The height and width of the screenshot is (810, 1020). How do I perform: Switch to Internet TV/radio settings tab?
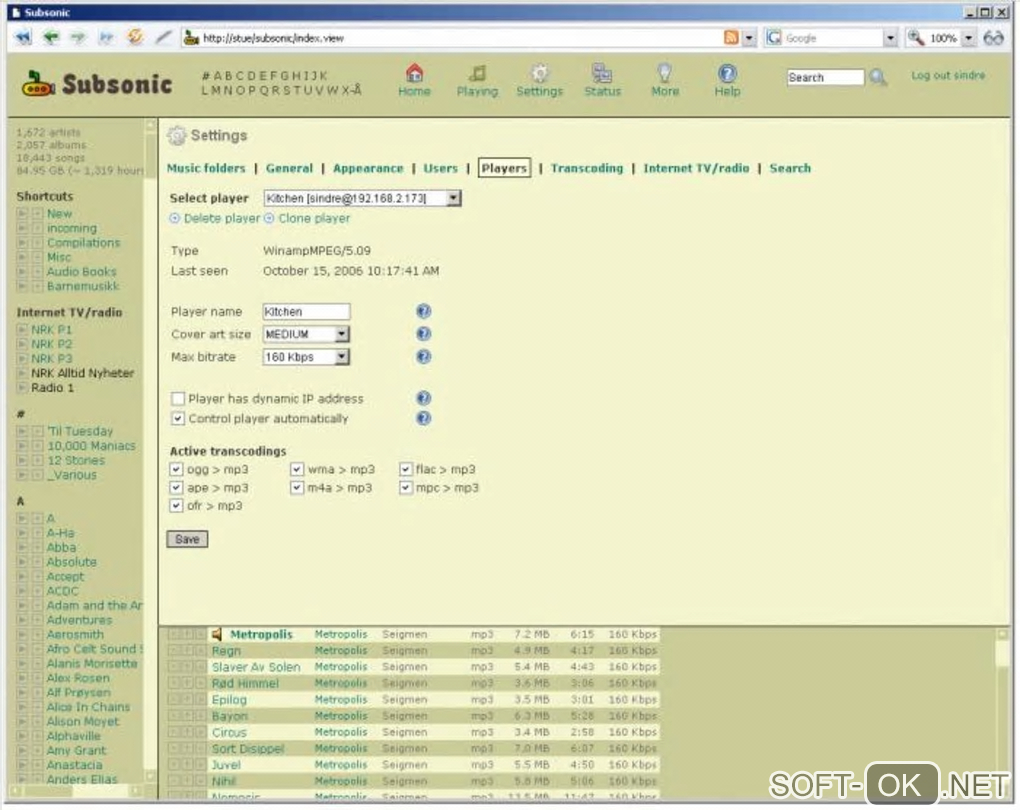(x=696, y=168)
